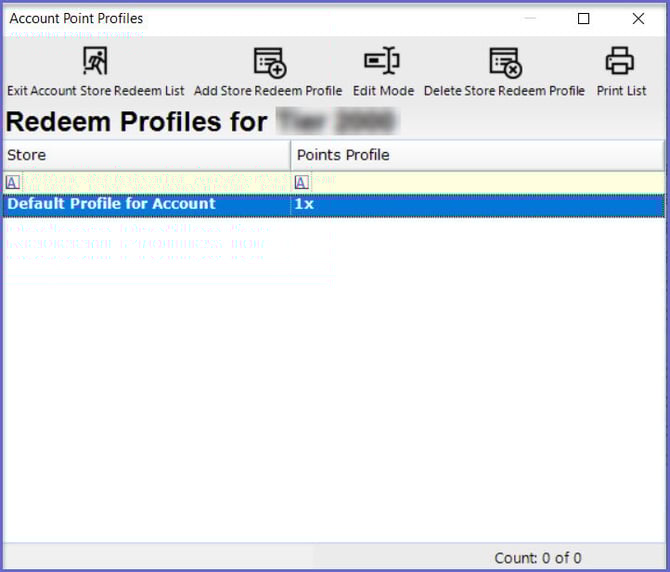The height and width of the screenshot is (572, 670).
Task: Click the Exit Account Store Redeem List icon
Action: 95,62
